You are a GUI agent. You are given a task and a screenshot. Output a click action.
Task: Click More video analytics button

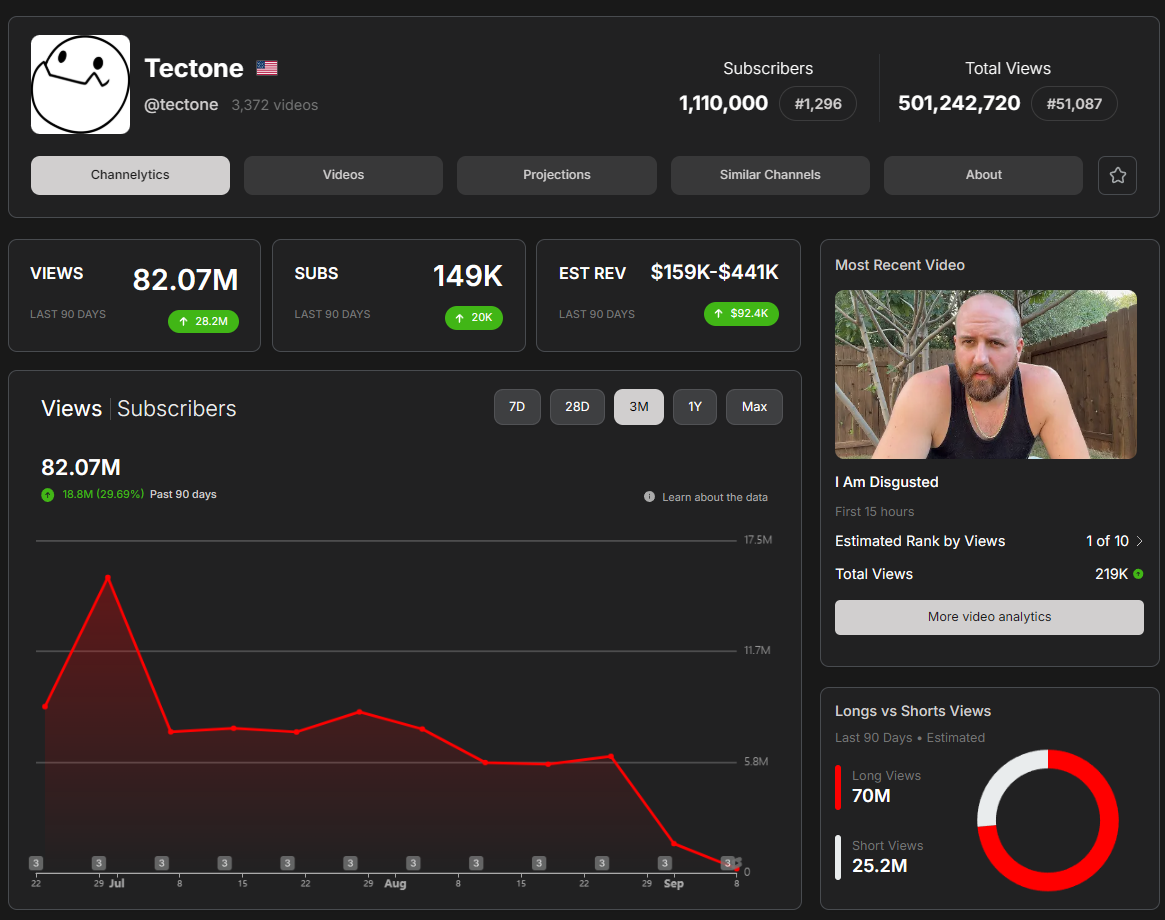(x=989, y=617)
